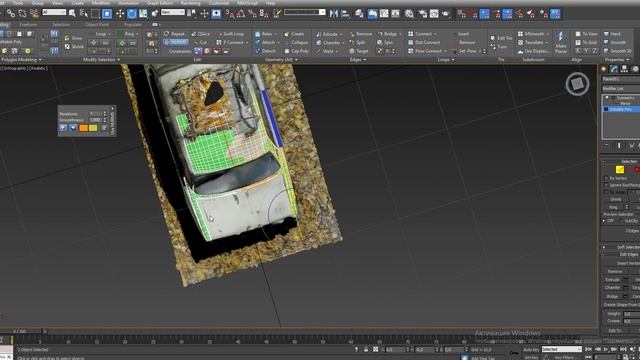Image resolution: width=640 pixels, height=360 pixels.
Task: Click the ViewCube in the viewport
Action: coord(577,84)
